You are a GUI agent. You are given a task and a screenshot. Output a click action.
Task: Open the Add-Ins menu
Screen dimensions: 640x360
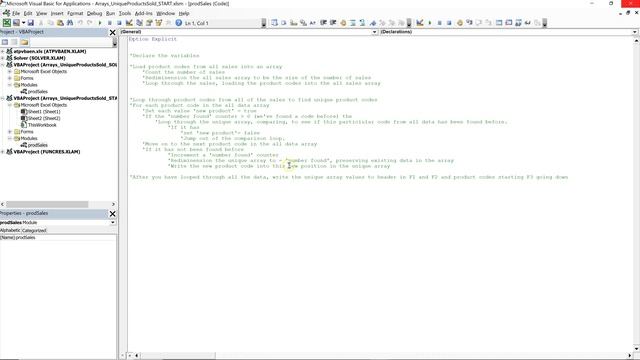(144, 13)
